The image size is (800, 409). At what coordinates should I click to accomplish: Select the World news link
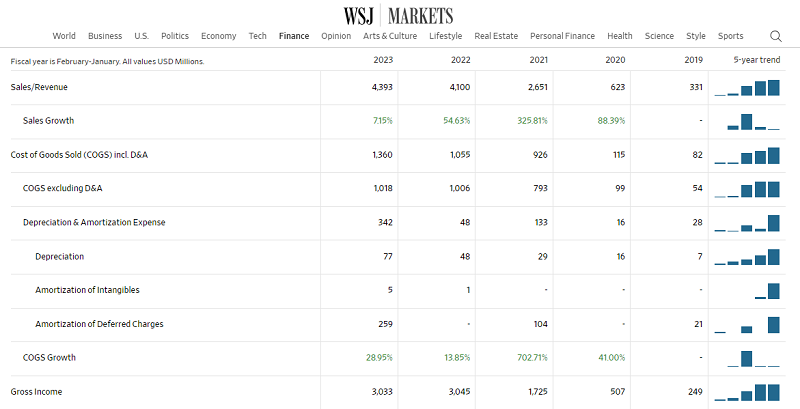coord(64,36)
